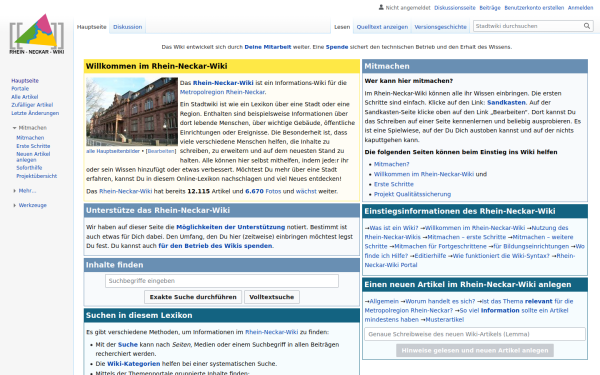Open the Musterartikel link
600x375 pixels.
pyautogui.click(x=445, y=320)
